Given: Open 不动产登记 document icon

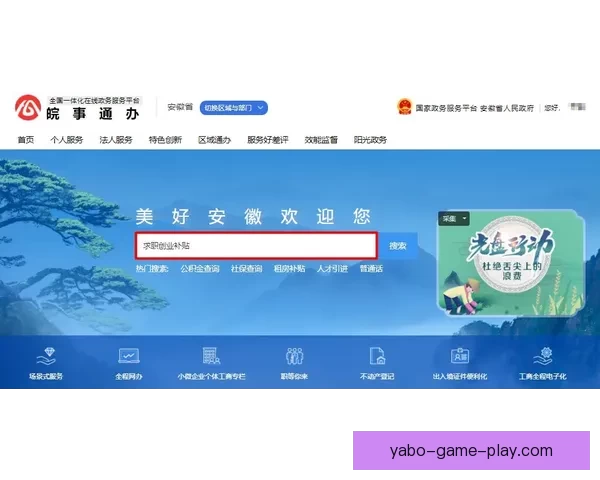Looking at the screenshot, I should click(377, 356).
